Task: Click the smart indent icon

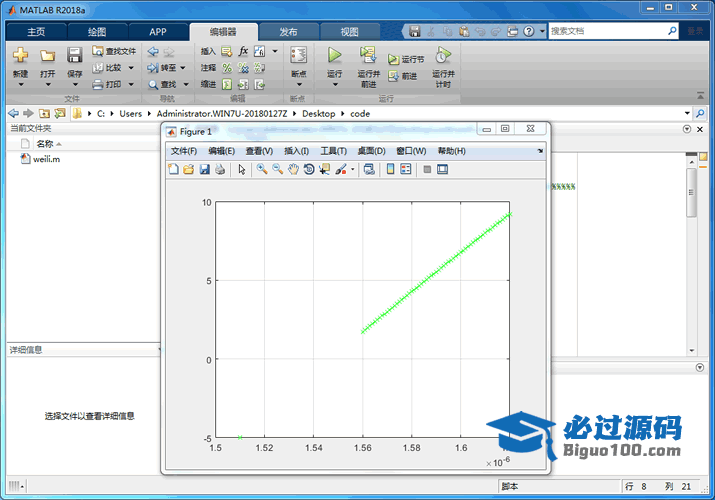Action: point(227,84)
